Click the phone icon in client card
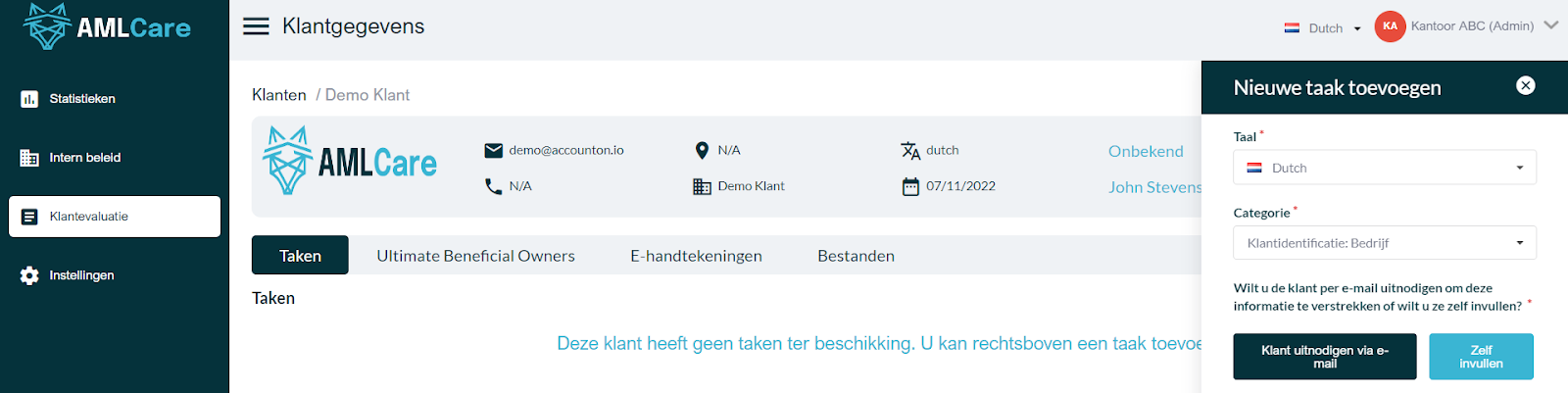Viewport: 1568px width, 393px height. pos(493,186)
